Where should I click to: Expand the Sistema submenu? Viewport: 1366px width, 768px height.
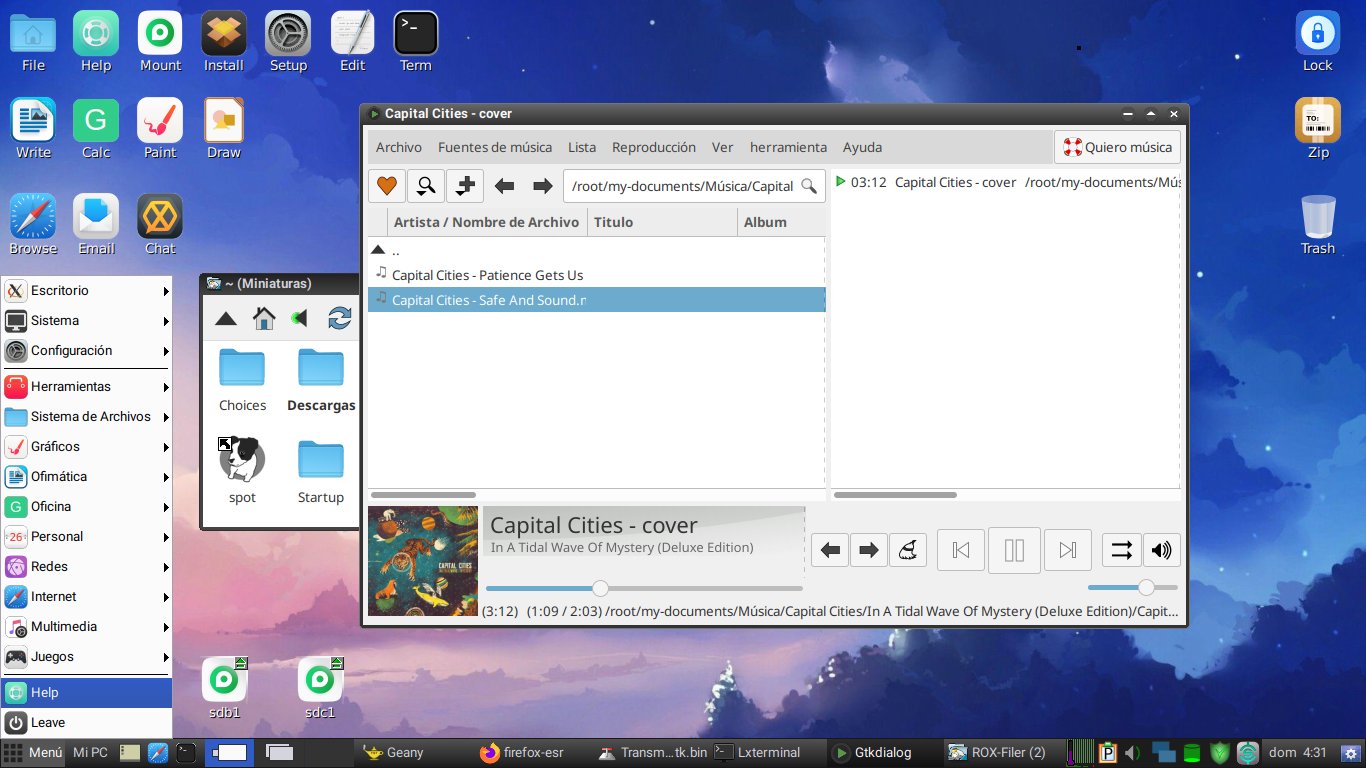[87, 321]
